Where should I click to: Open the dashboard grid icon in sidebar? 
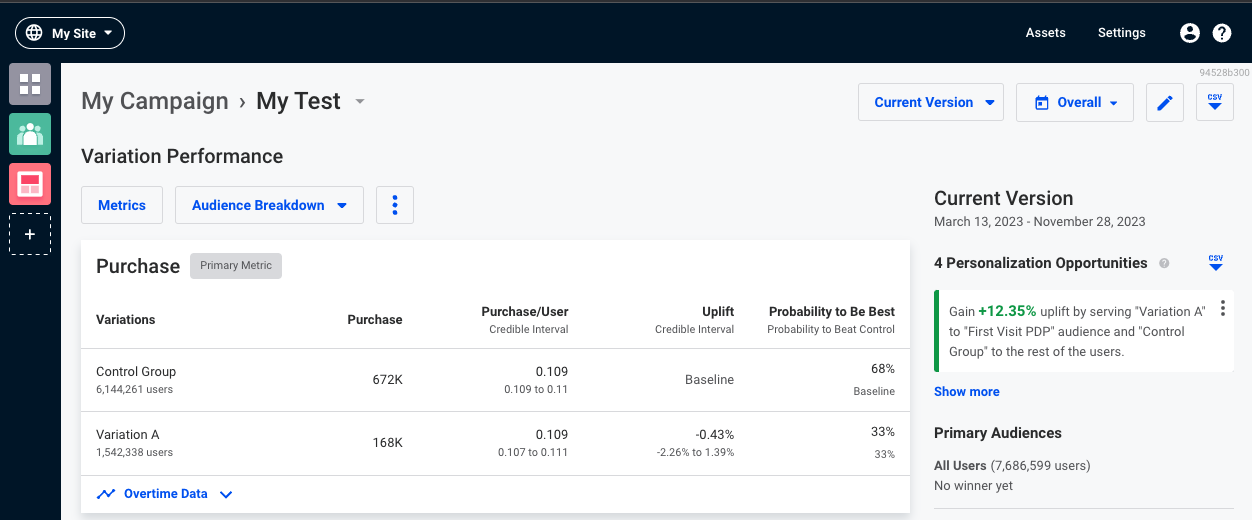click(30, 84)
